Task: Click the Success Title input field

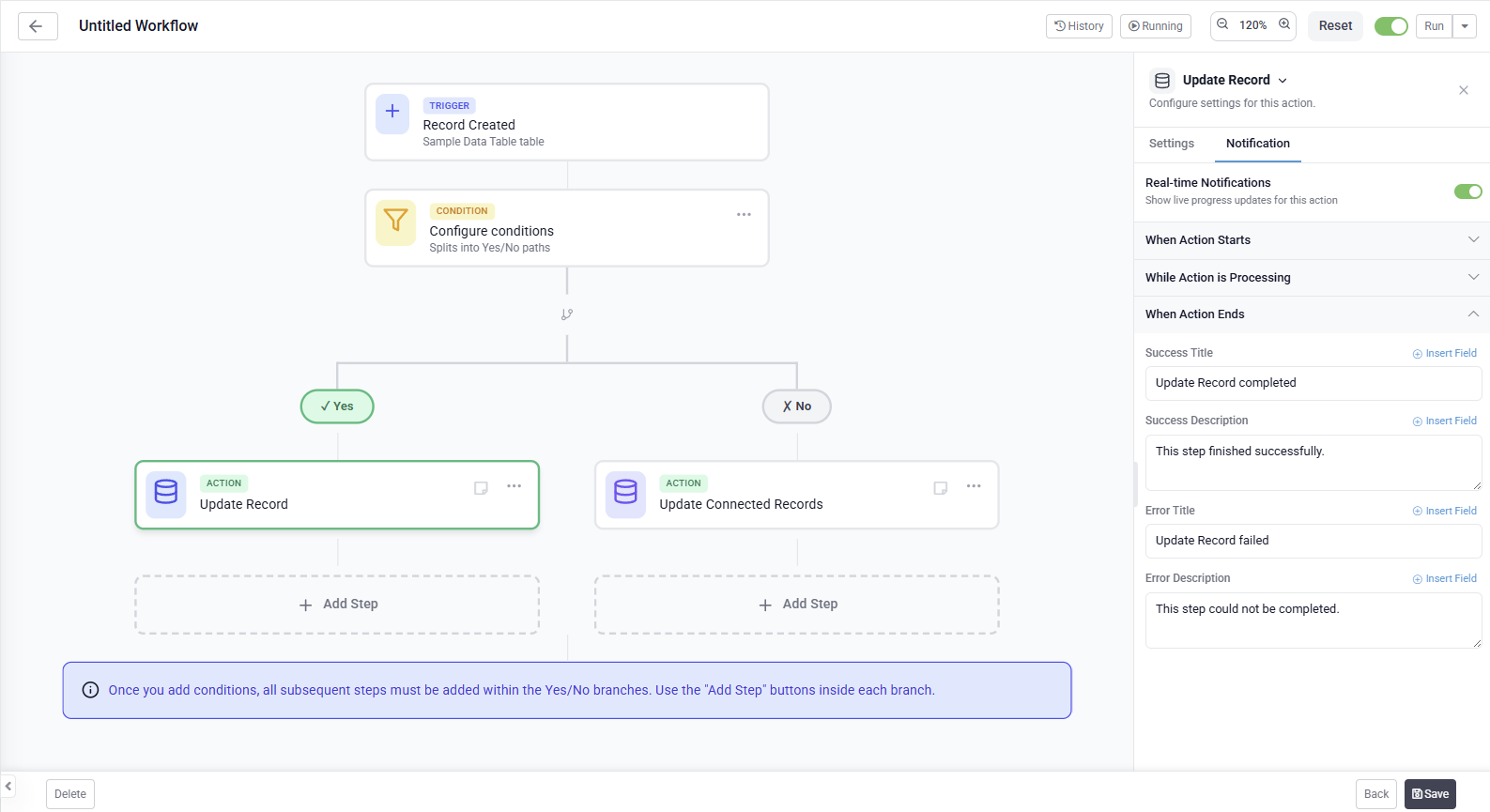Action: [1313, 383]
